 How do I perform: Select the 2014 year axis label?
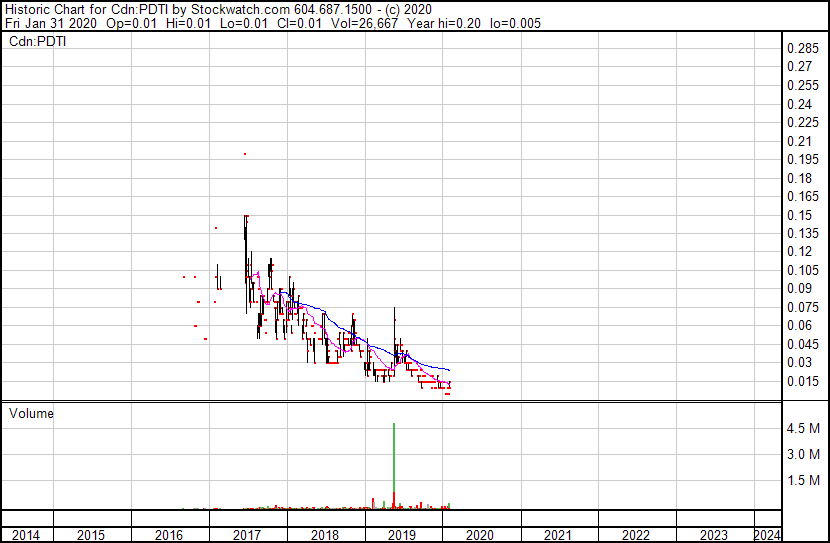click(x=25, y=536)
